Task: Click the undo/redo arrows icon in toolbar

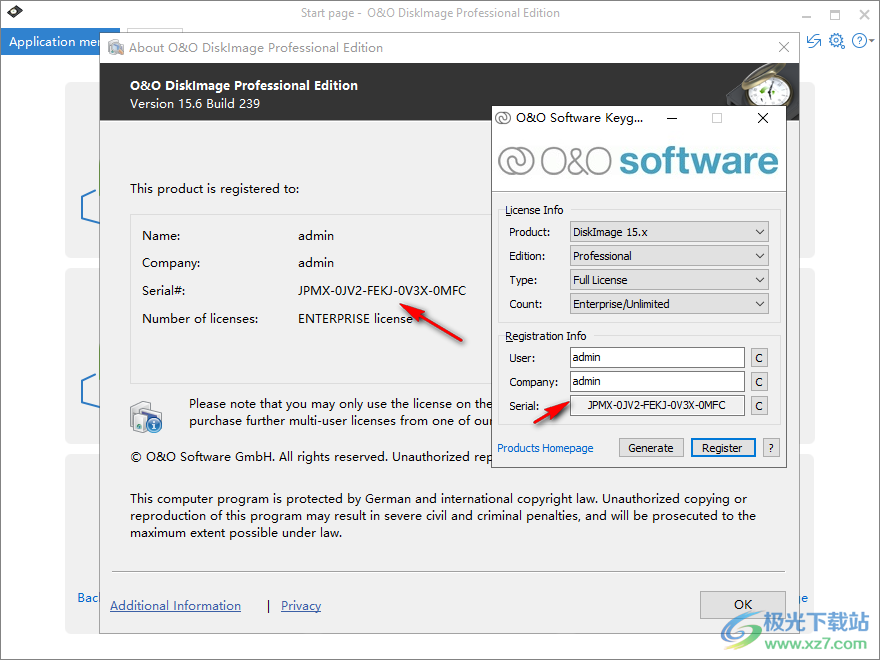Action: tap(814, 41)
